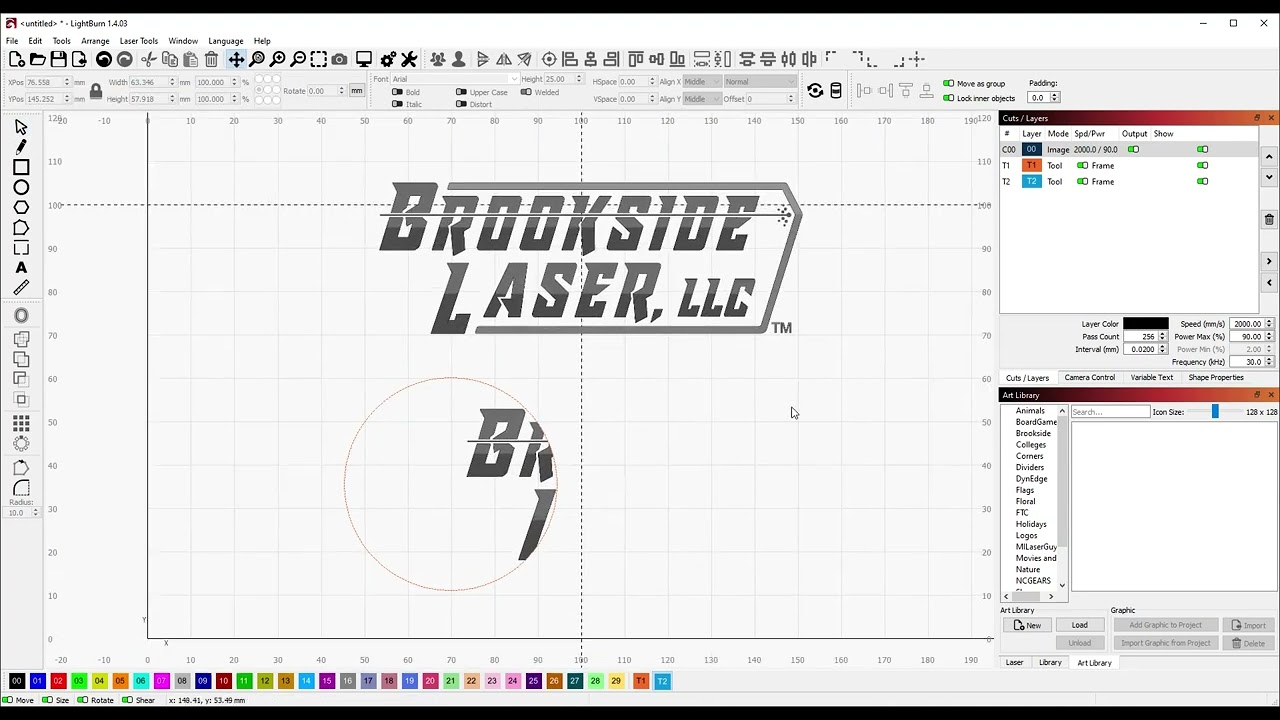Adjust the Radius stepper in left toolbar
This screenshot has width=1280, height=720.
(x=35, y=512)
